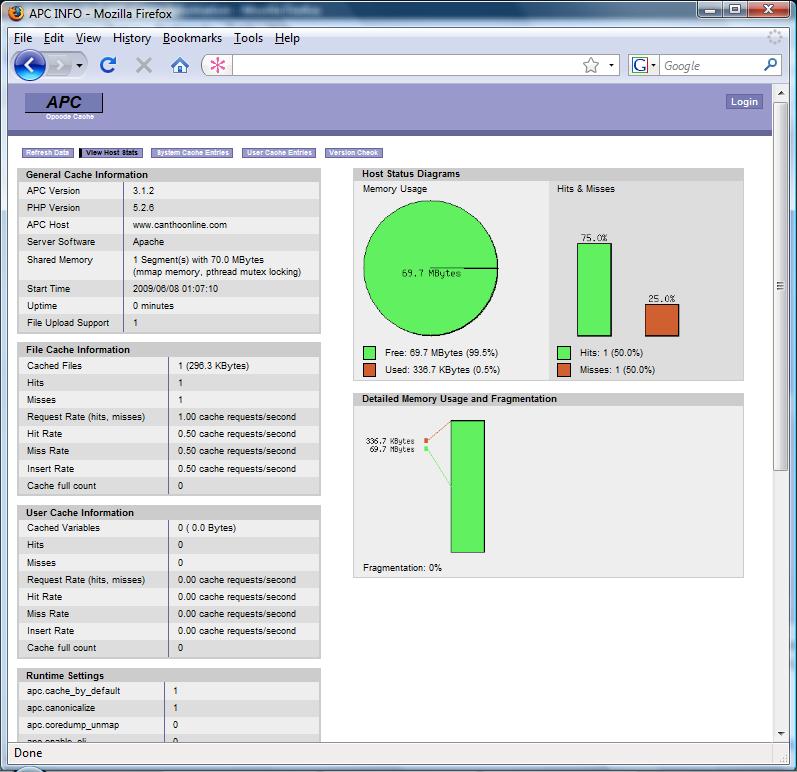Open User Cache Entries tab
This screenshot has width=797, height=772.
point(279,152)
